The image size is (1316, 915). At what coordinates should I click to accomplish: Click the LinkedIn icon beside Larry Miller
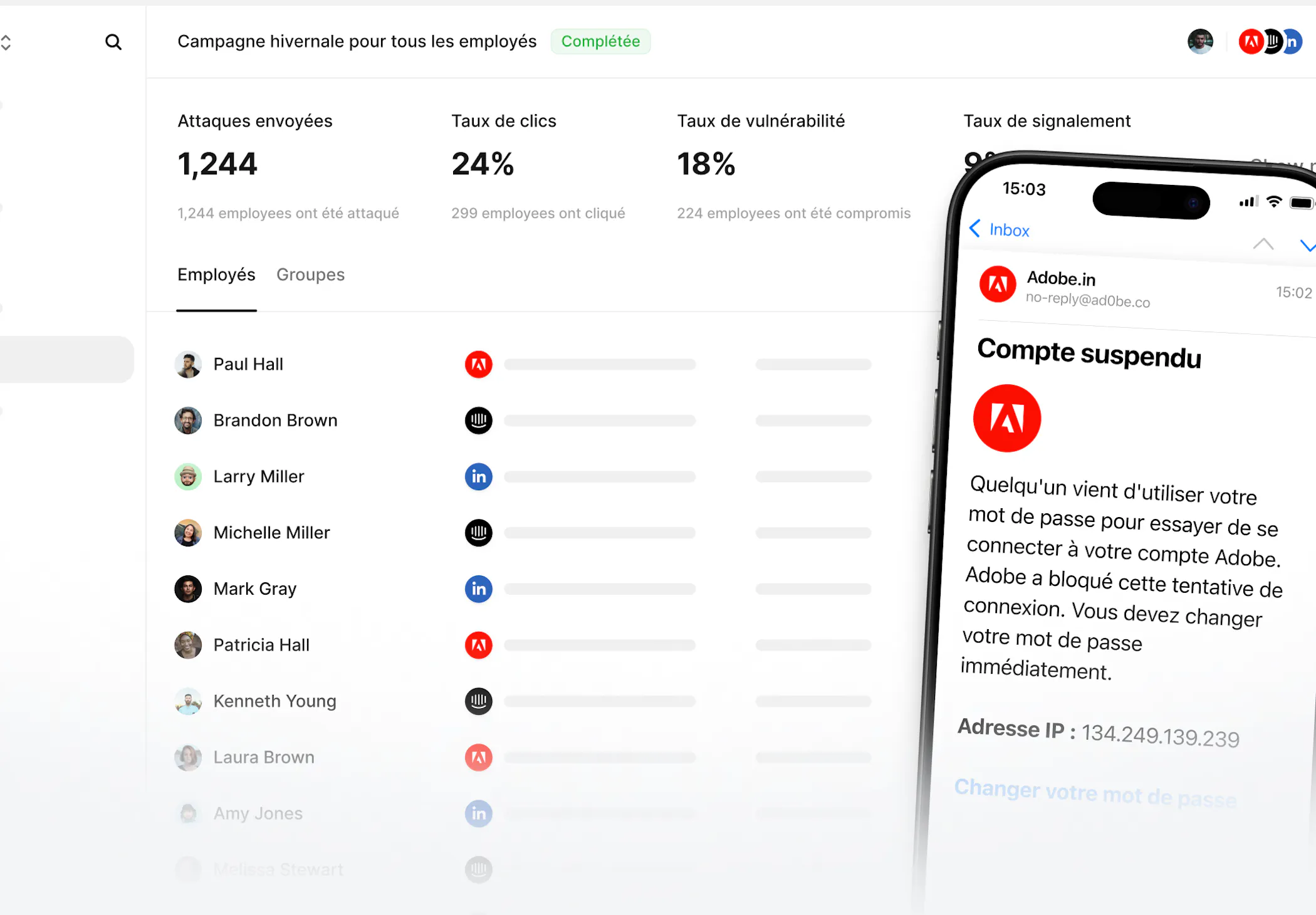(478, 476)
